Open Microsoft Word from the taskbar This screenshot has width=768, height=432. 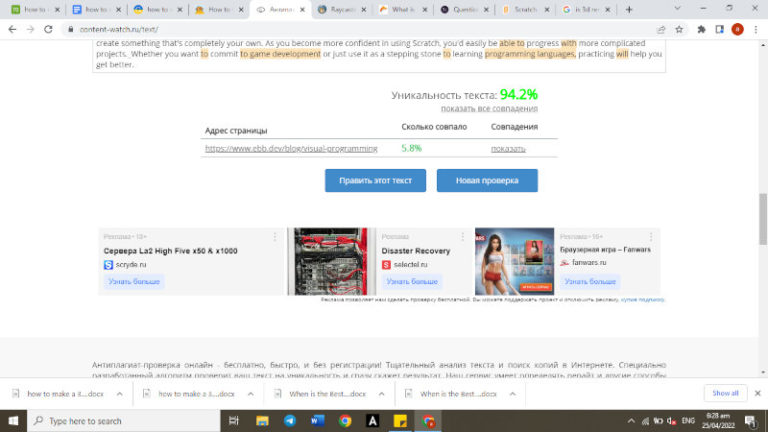(x=318, y=421)
